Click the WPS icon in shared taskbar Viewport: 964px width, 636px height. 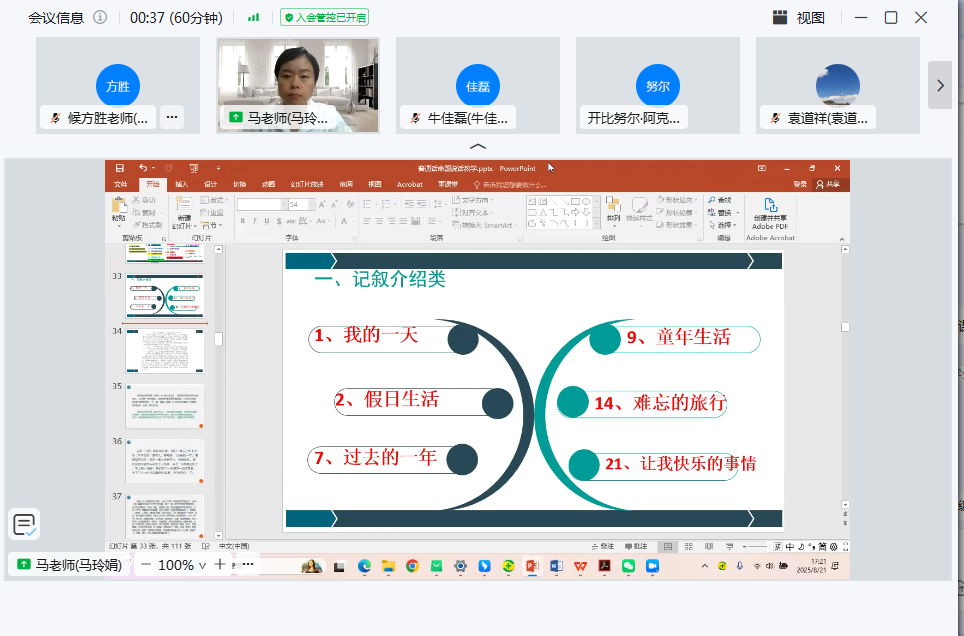pos(581,566)
